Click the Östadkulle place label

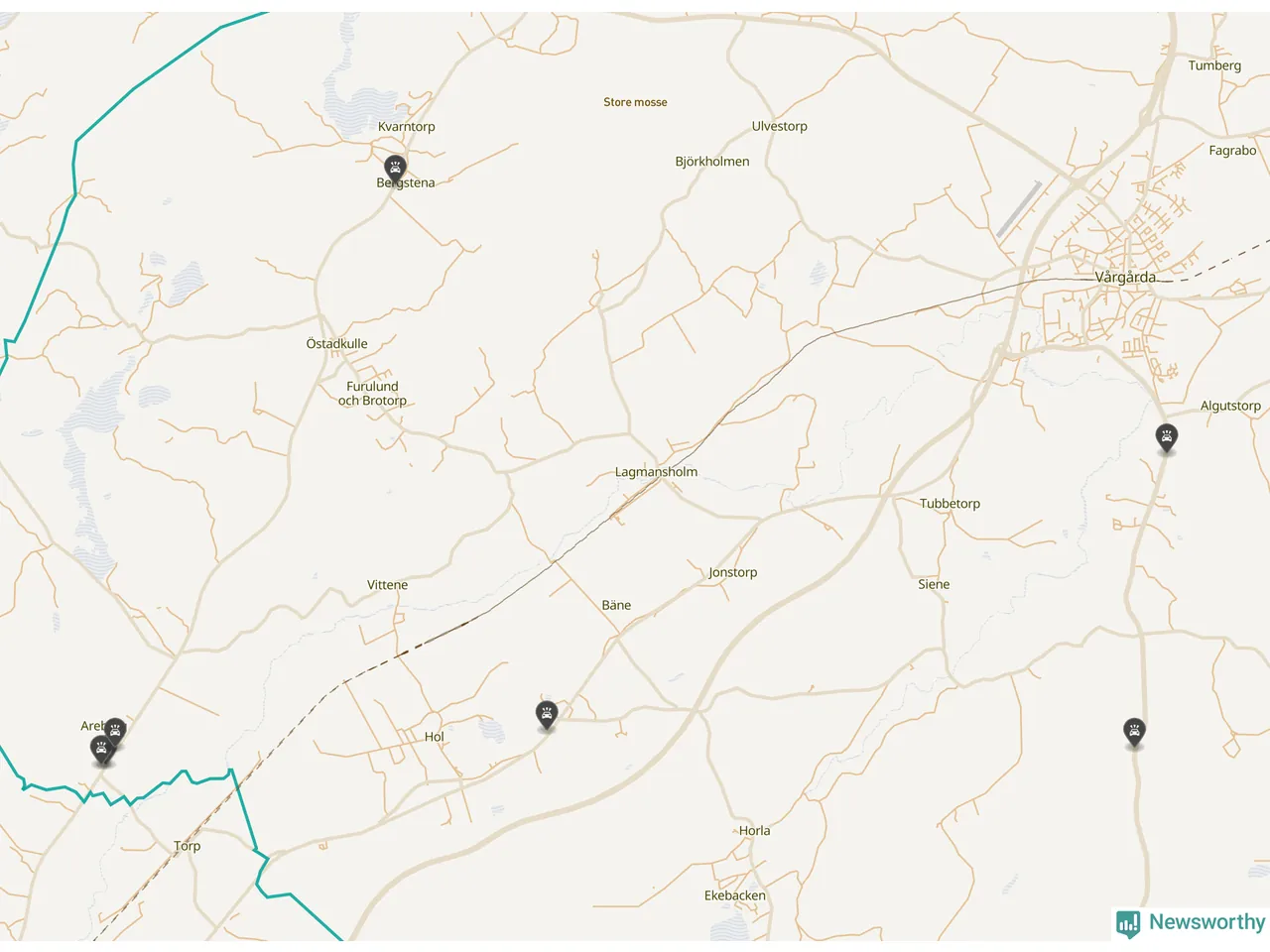336,344
